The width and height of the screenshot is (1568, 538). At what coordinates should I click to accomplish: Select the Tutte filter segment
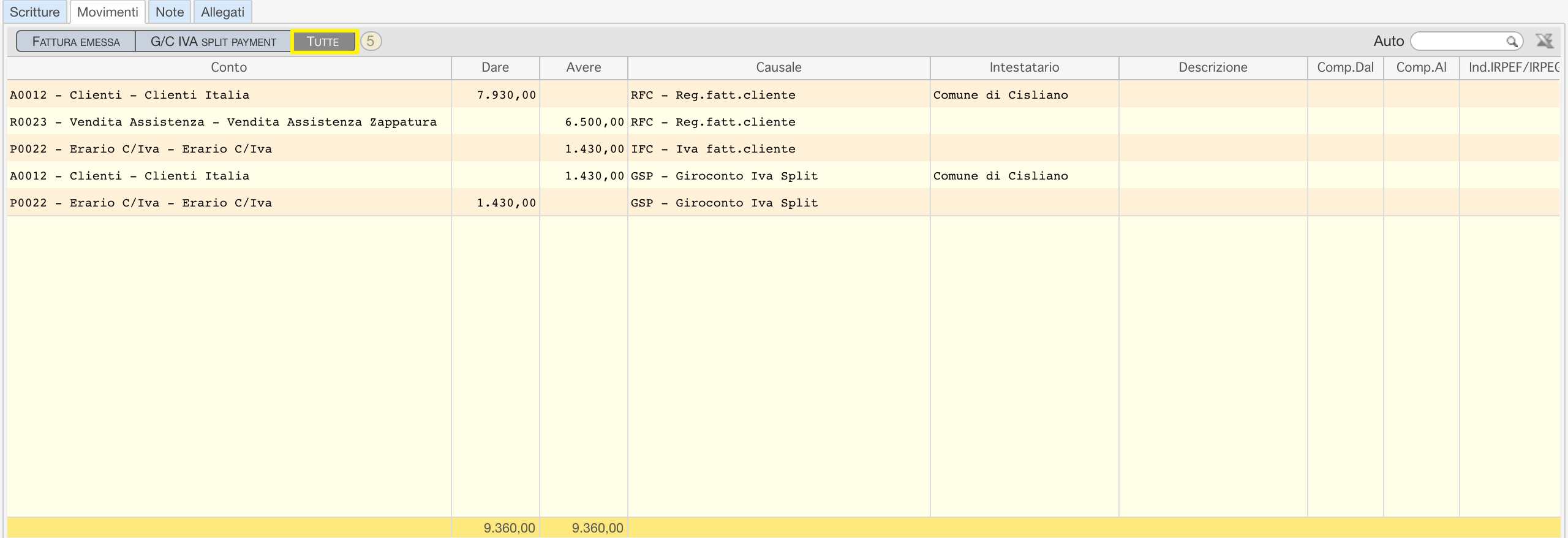[x=324, y=42]
